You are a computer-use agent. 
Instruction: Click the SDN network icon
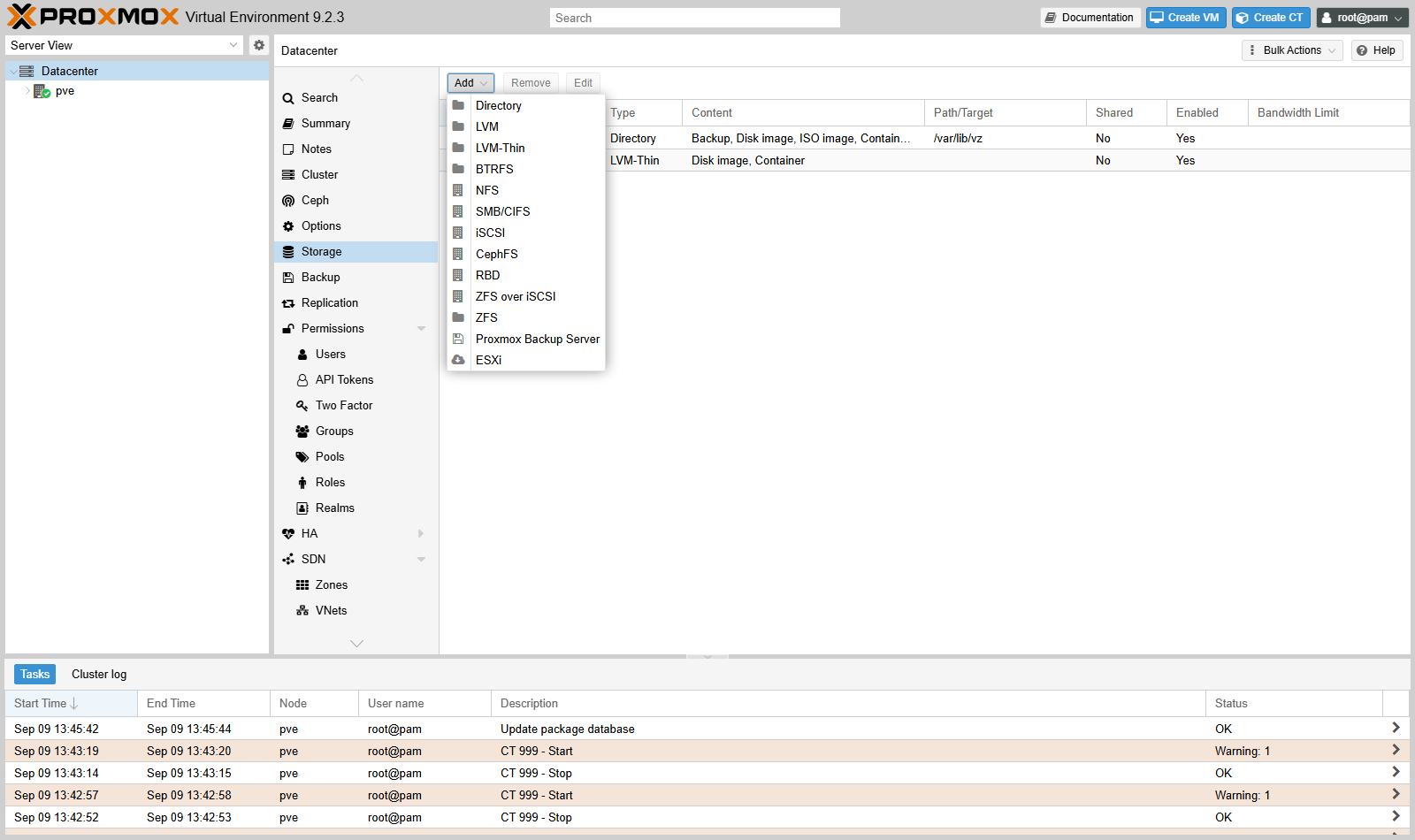click(288, 560)
